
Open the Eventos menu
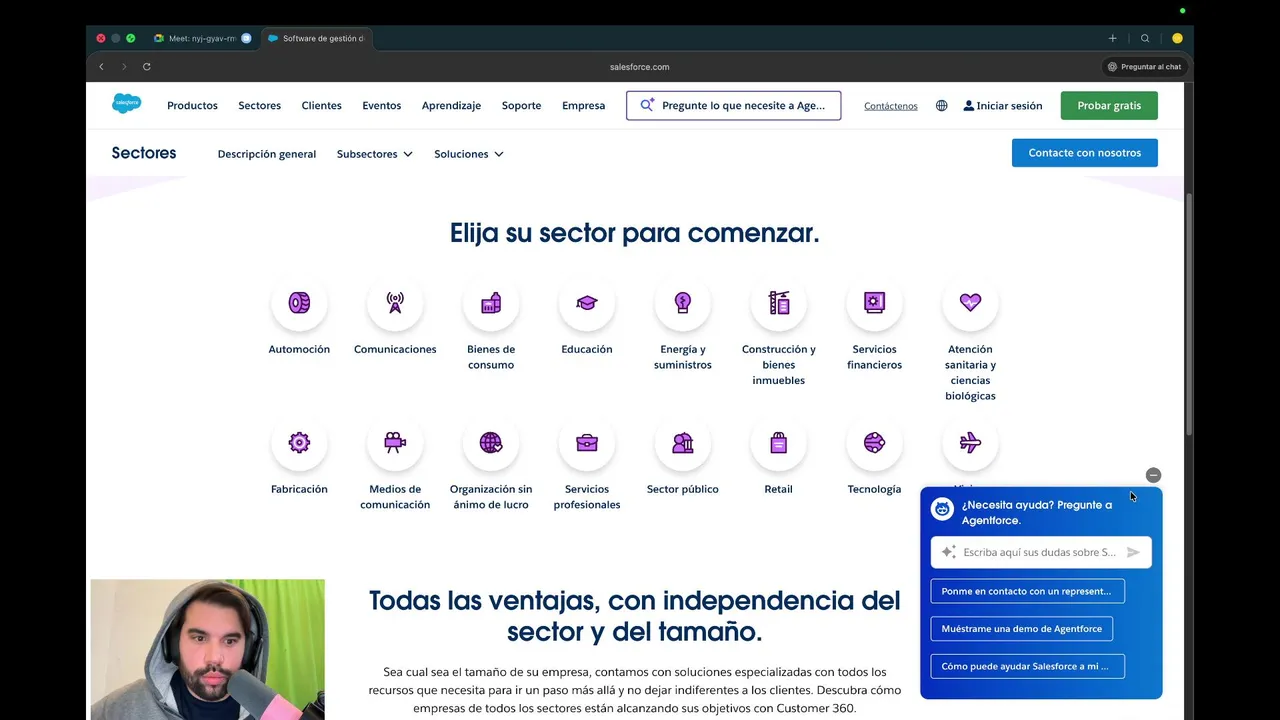click(x=381, y=105)
